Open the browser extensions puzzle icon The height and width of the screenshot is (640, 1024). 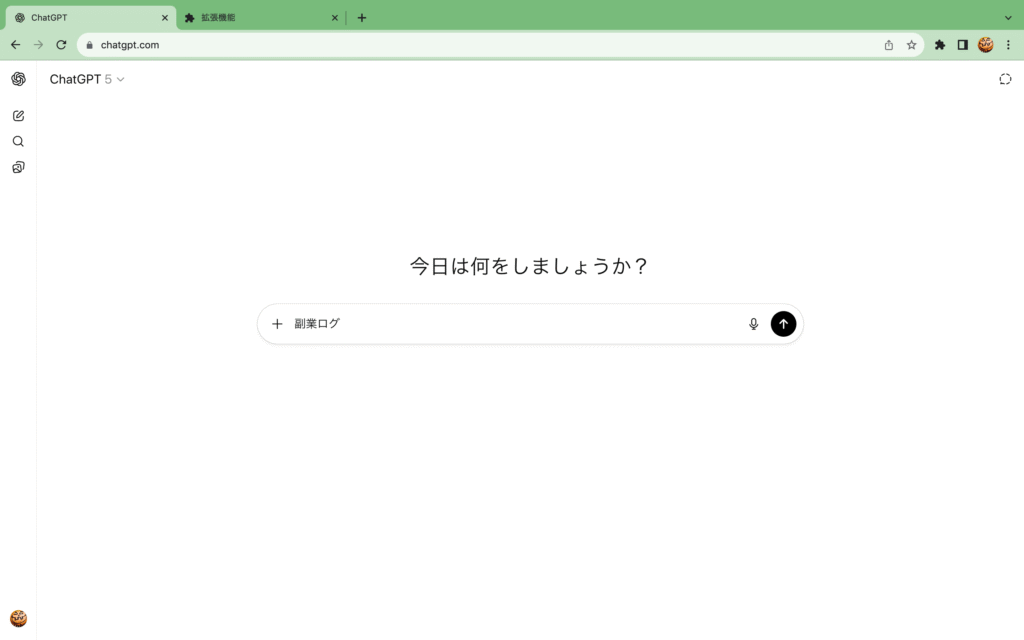coord(940,45)
